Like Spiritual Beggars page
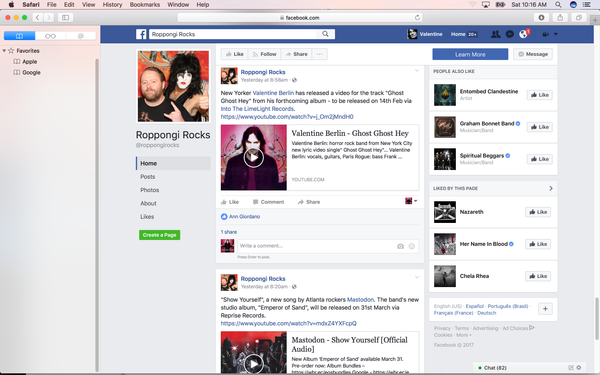 [540, 159]
